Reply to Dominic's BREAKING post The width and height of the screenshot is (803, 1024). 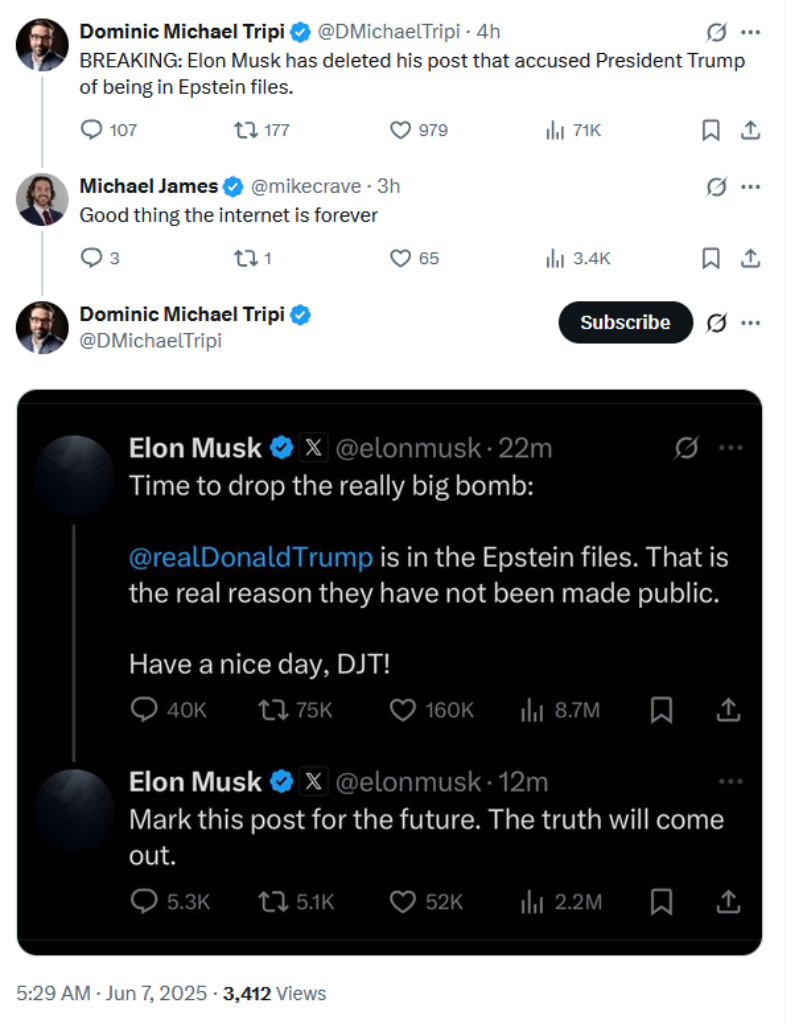[91, 130]
